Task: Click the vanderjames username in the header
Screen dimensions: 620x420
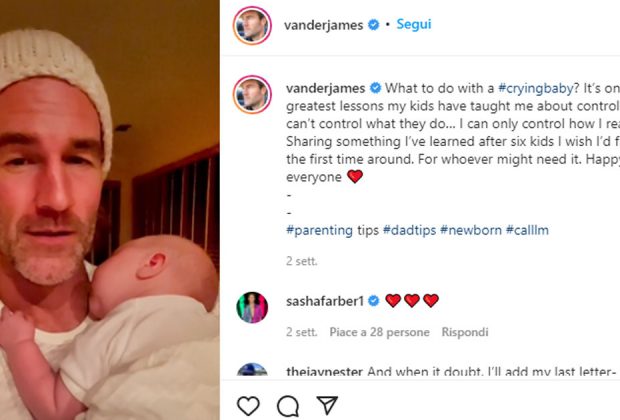Action: pyautogui.click(x=323, y=25)
